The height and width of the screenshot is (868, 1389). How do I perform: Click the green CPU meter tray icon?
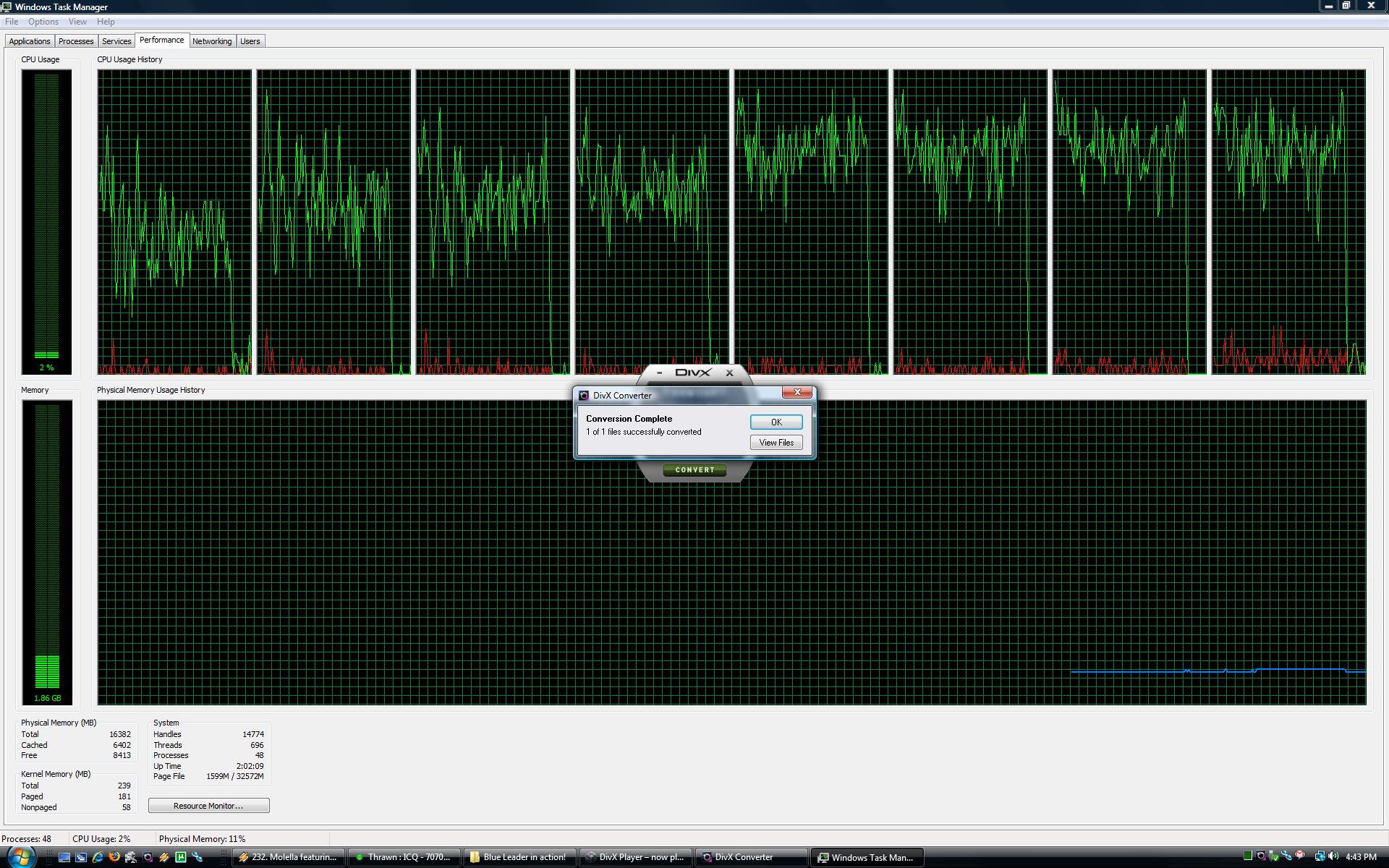(x=1248, y=856)
